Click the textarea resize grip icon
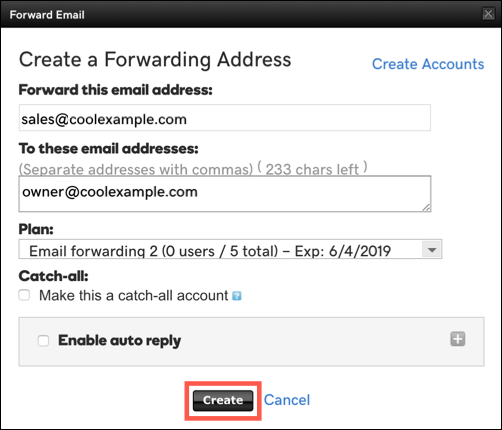Screen dimensions: 502x430 [x=426, y=208]
